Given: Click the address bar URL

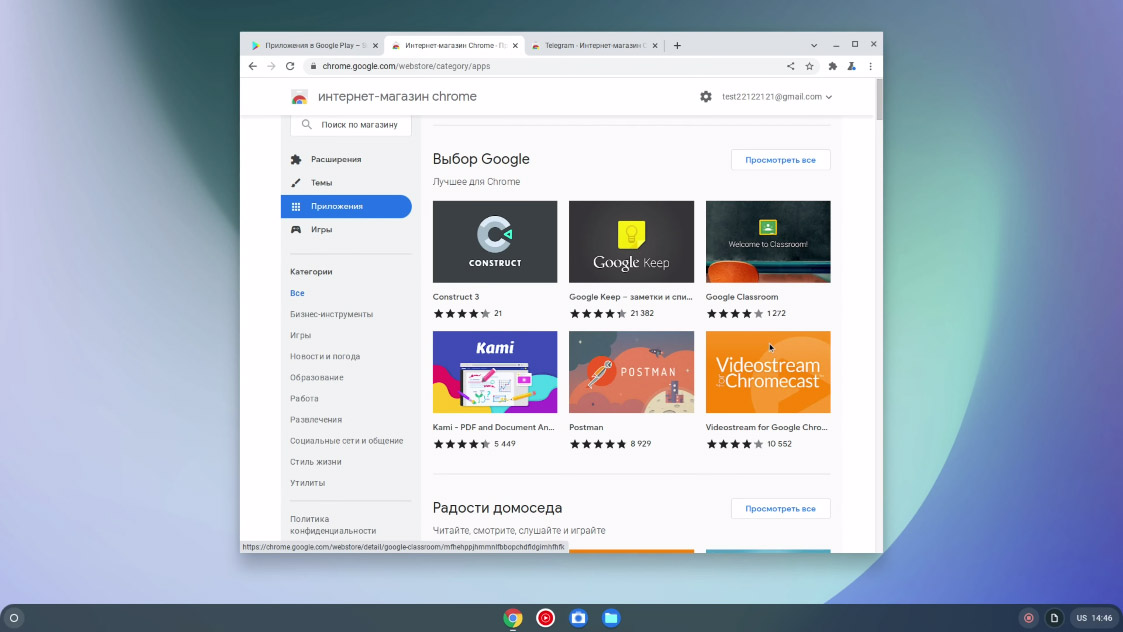Looking at the screenshot, I should click(x=406, y=66).
